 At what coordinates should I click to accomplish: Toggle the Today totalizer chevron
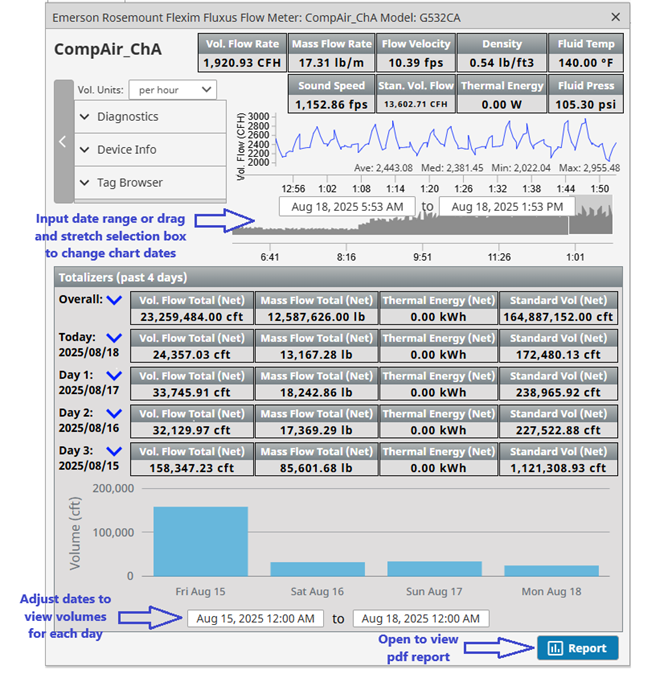point(114,338)
